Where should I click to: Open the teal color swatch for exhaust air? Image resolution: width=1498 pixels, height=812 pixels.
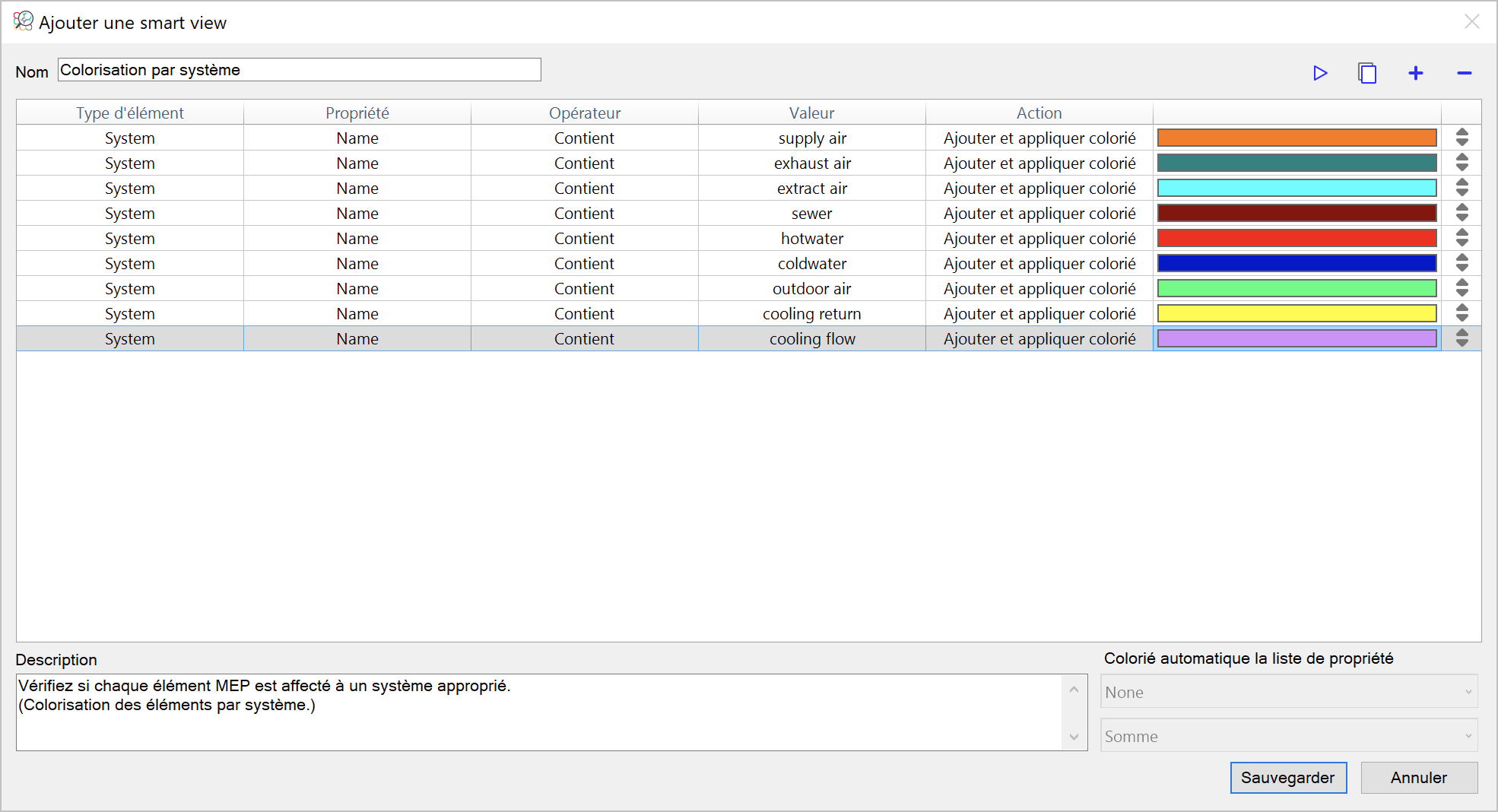1296,163
